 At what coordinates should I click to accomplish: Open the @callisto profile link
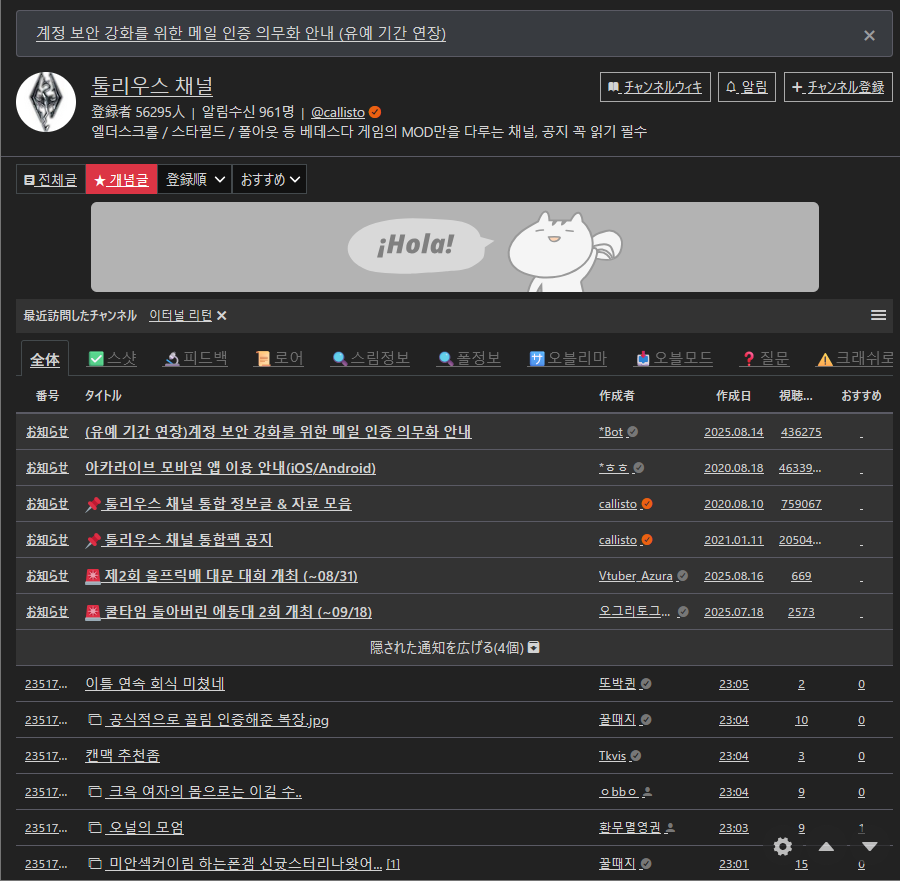point(337,112)
